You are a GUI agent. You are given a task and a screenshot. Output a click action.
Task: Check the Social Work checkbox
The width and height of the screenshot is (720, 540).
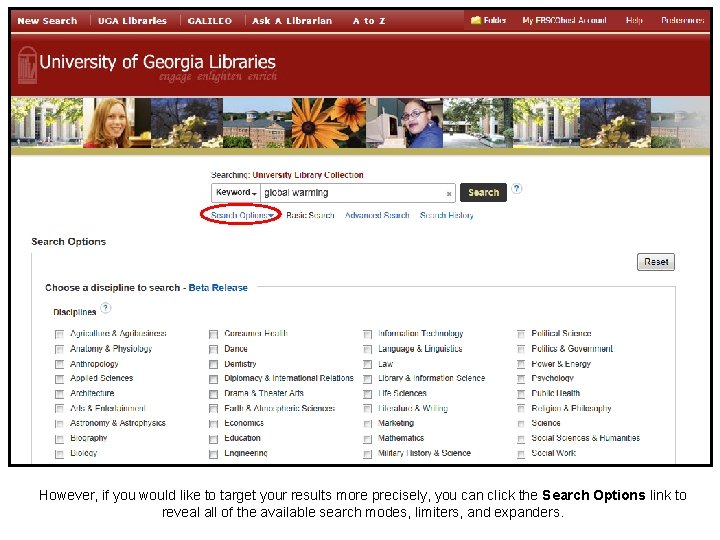coord(521,454)
